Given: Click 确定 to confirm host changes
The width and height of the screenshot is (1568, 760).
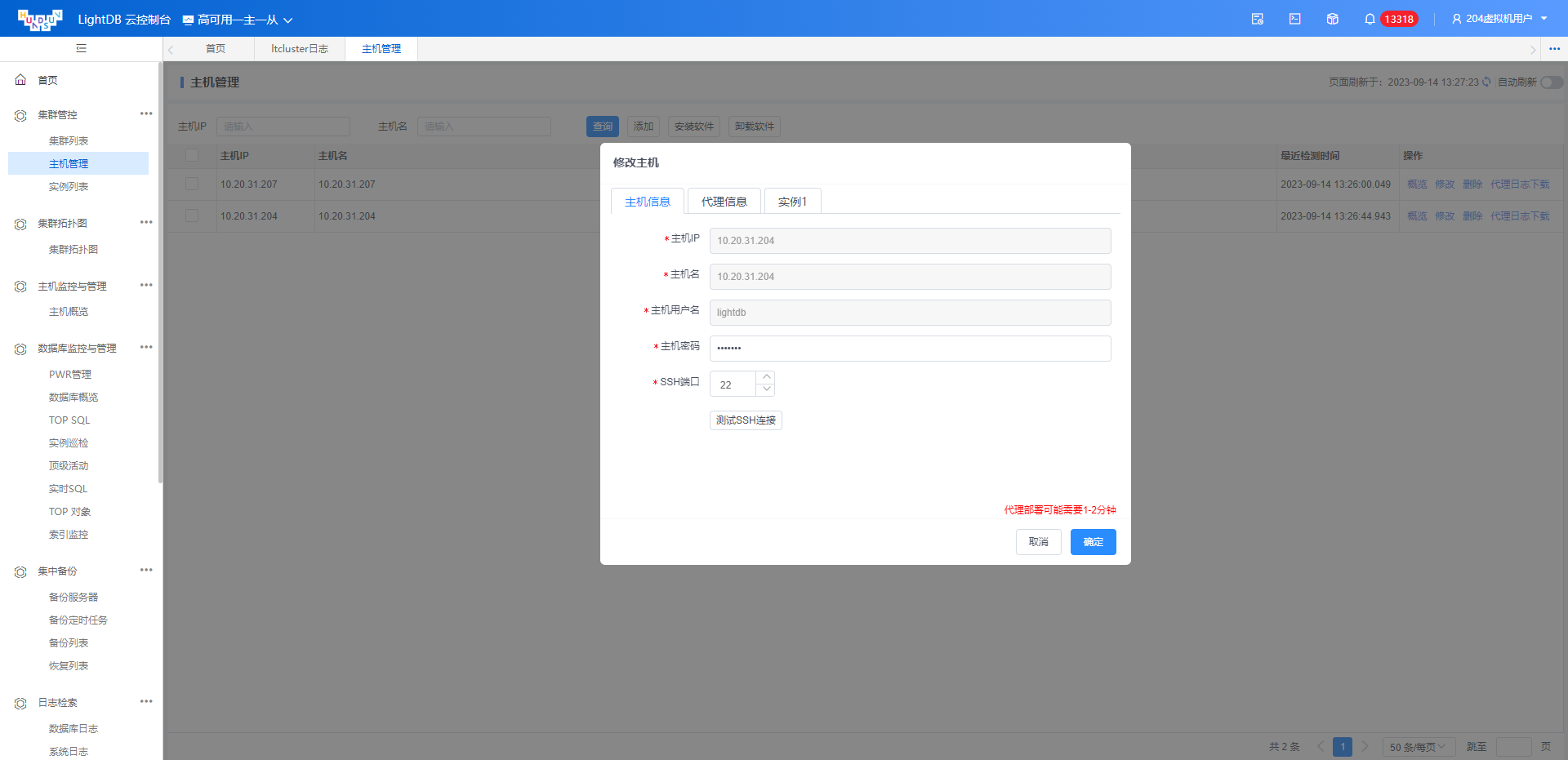Looking at the screenshot, I should [x=1094, y=542].
